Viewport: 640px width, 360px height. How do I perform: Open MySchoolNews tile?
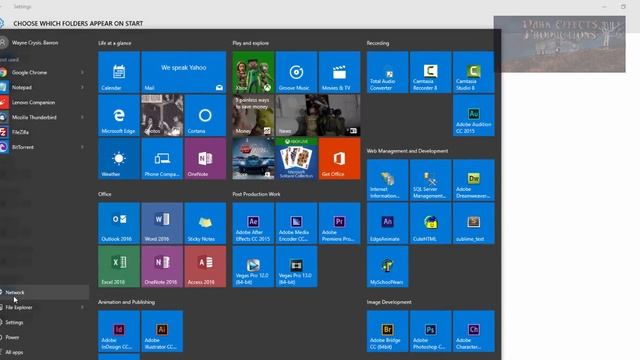(387, 267)
